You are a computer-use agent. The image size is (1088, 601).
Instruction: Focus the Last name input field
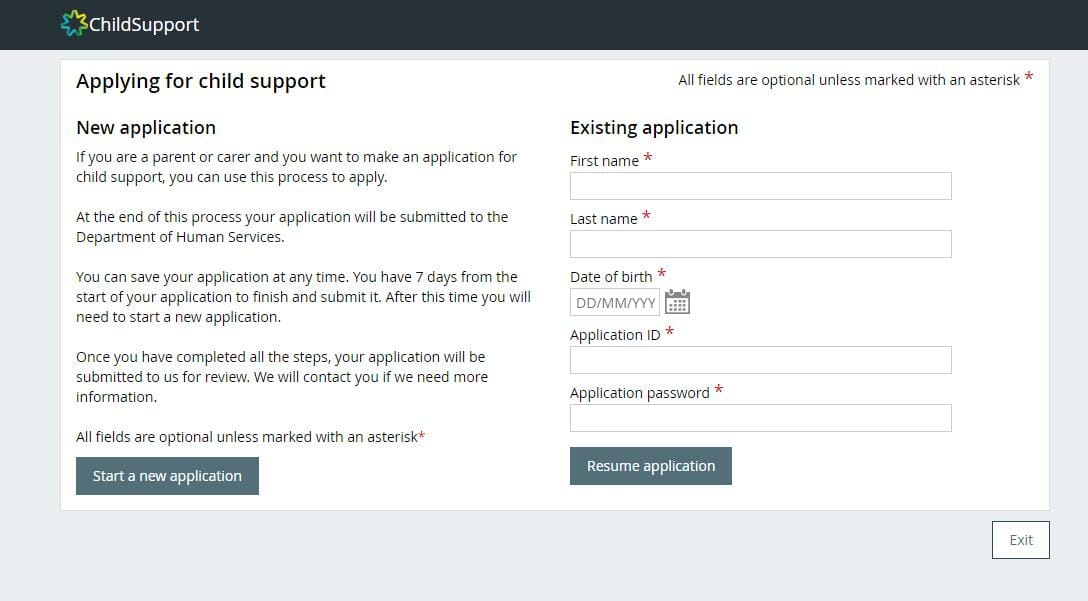point(760,244)
